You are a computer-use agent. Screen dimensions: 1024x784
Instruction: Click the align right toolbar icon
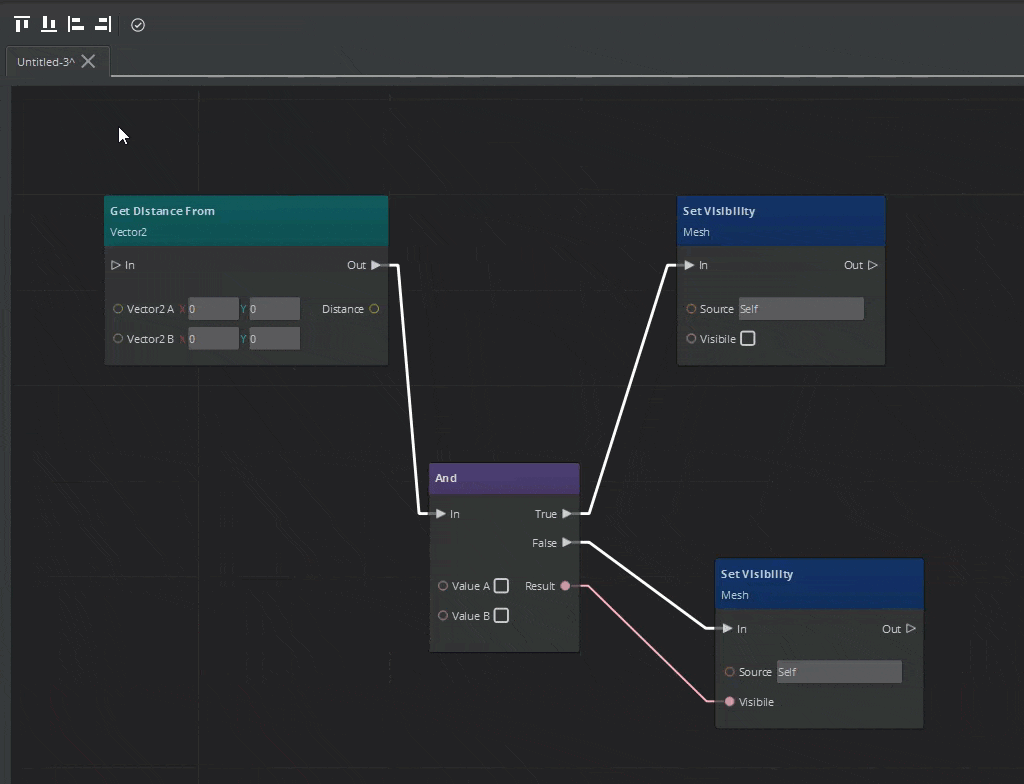[x=101, y=25]
